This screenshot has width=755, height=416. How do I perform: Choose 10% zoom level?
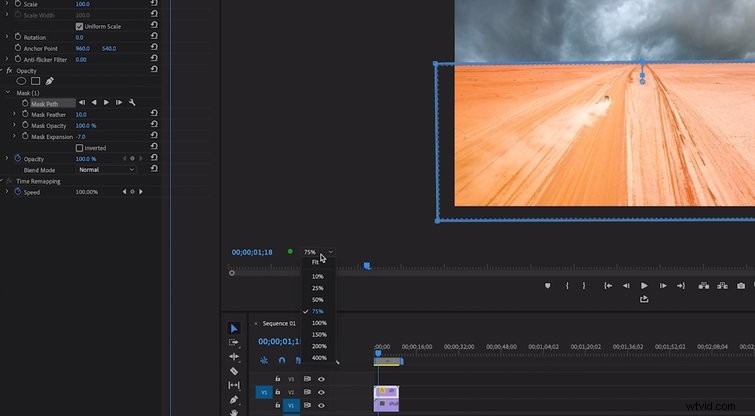point(317,276)
